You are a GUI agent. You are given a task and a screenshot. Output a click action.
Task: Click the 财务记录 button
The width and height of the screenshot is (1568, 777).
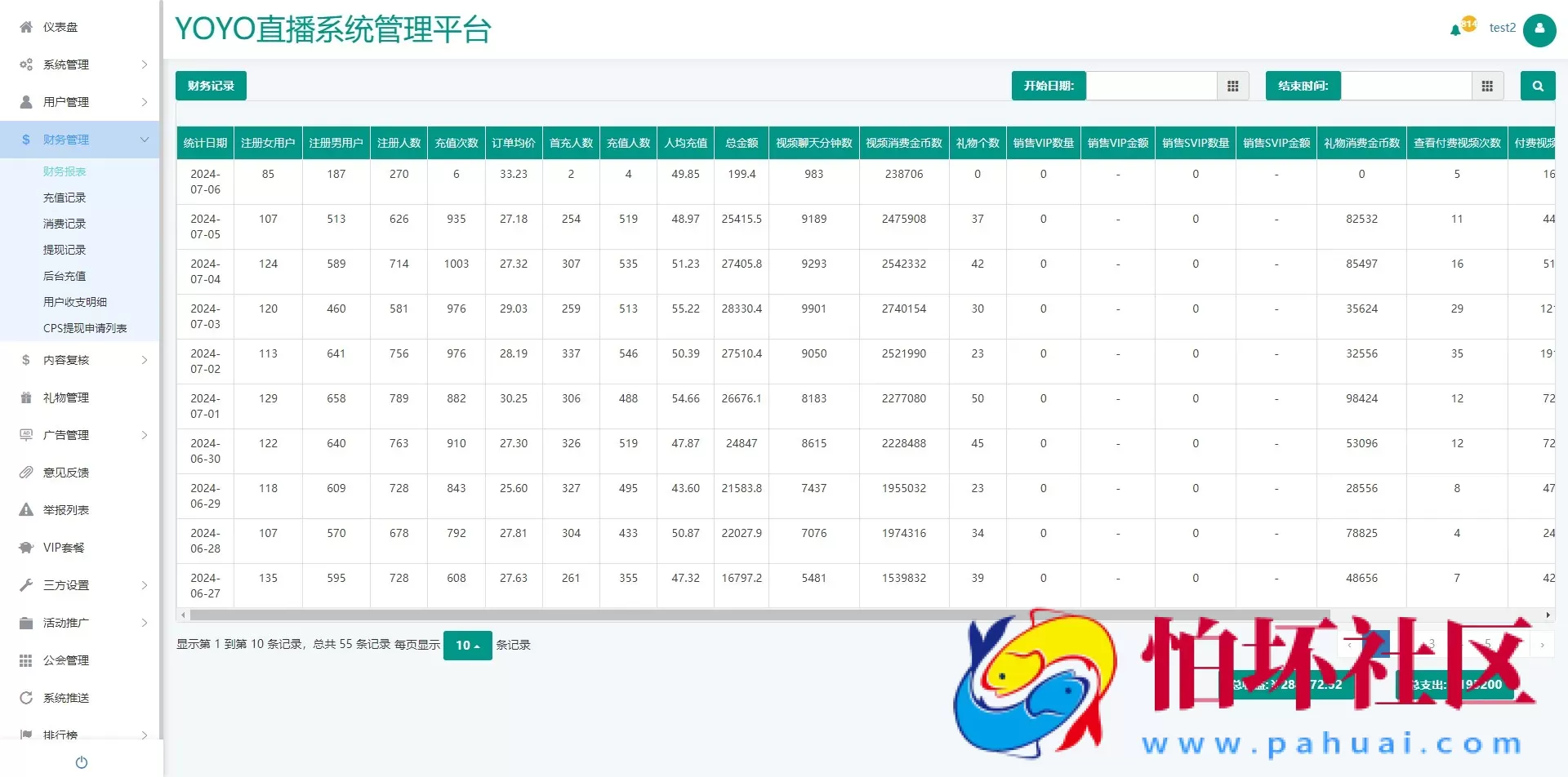pos(211,86)
